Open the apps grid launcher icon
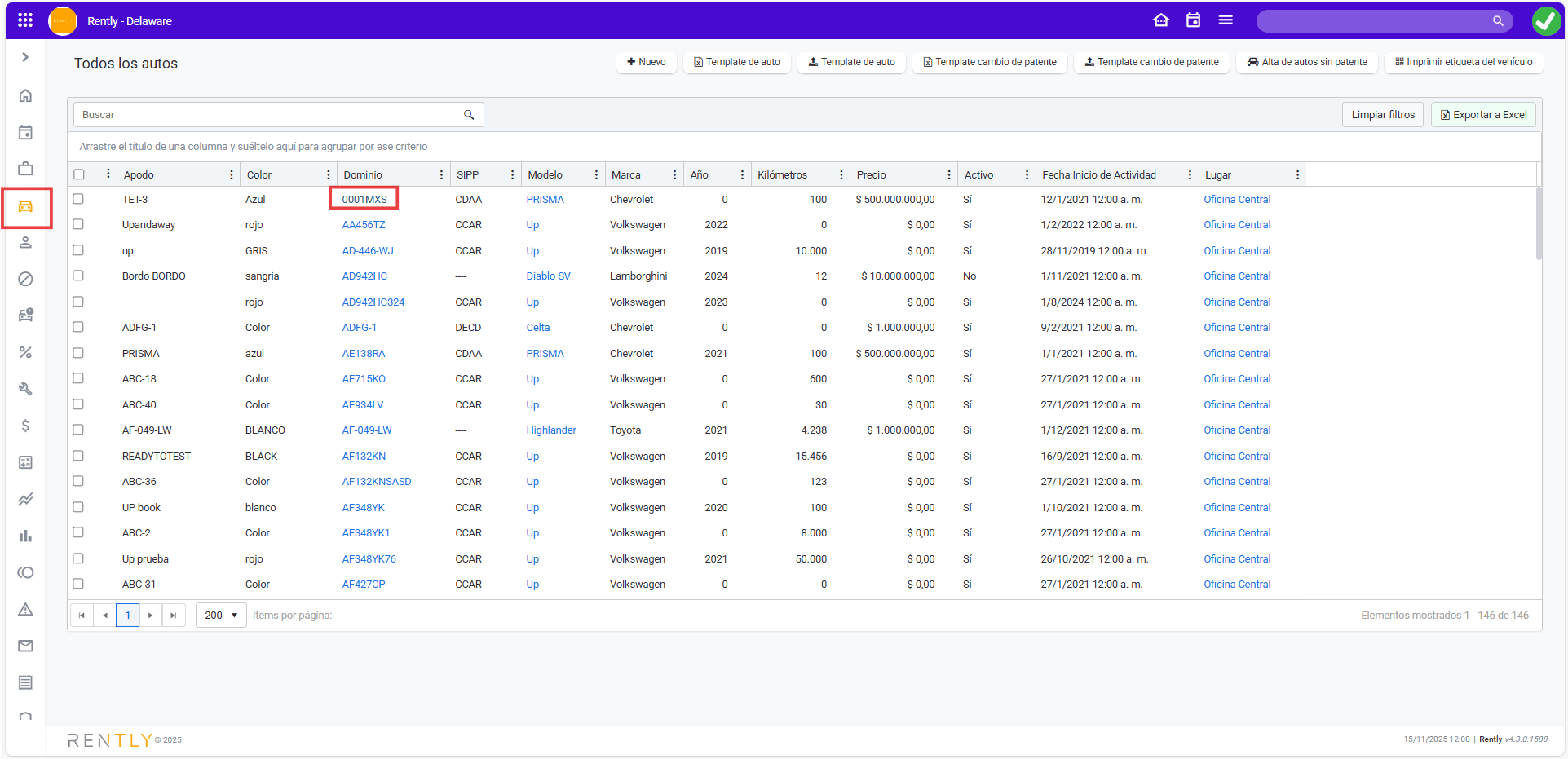1568x759 pixels. (25, 20)
